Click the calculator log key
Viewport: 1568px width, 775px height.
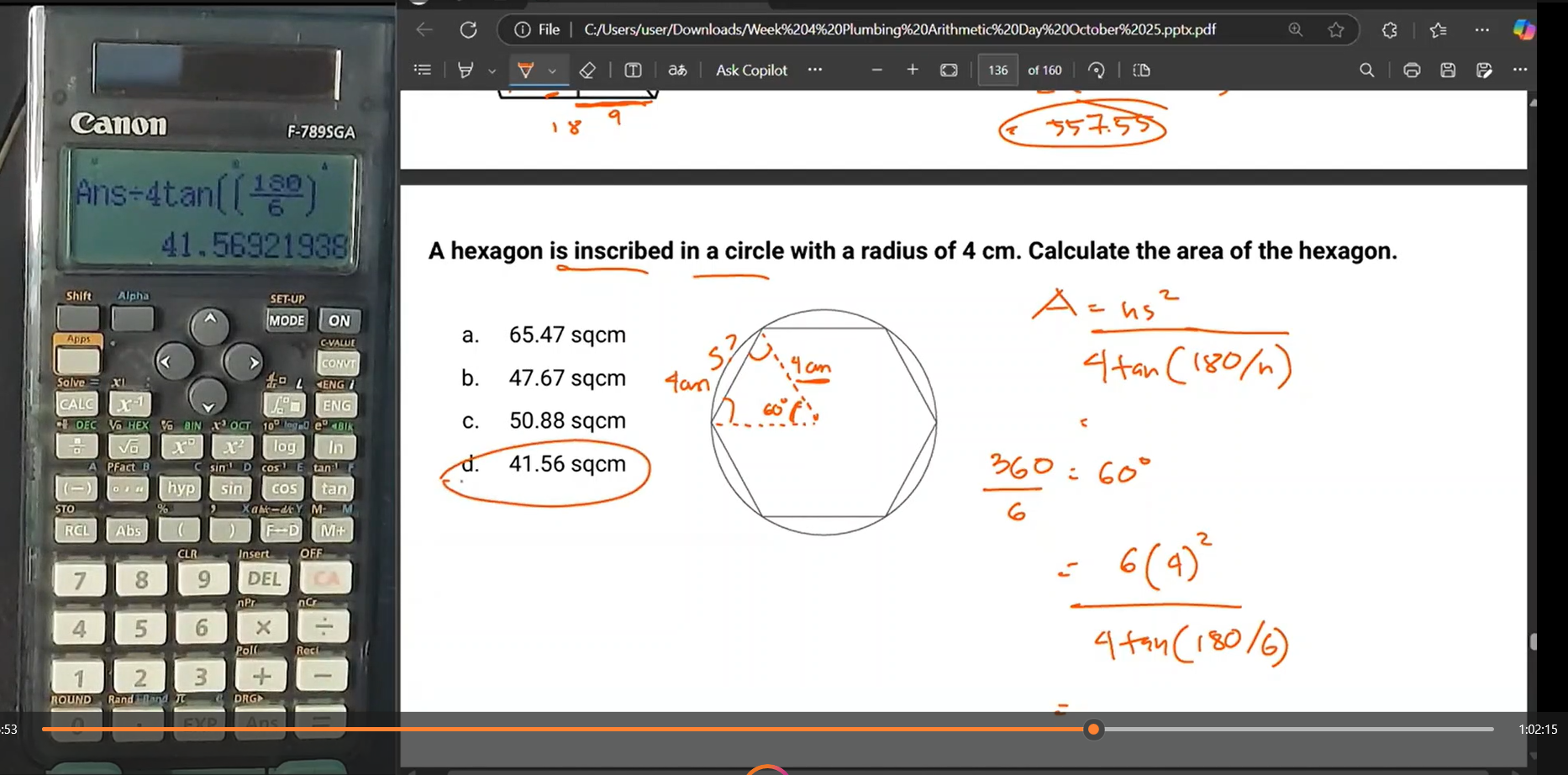click(x=284, y=446)
